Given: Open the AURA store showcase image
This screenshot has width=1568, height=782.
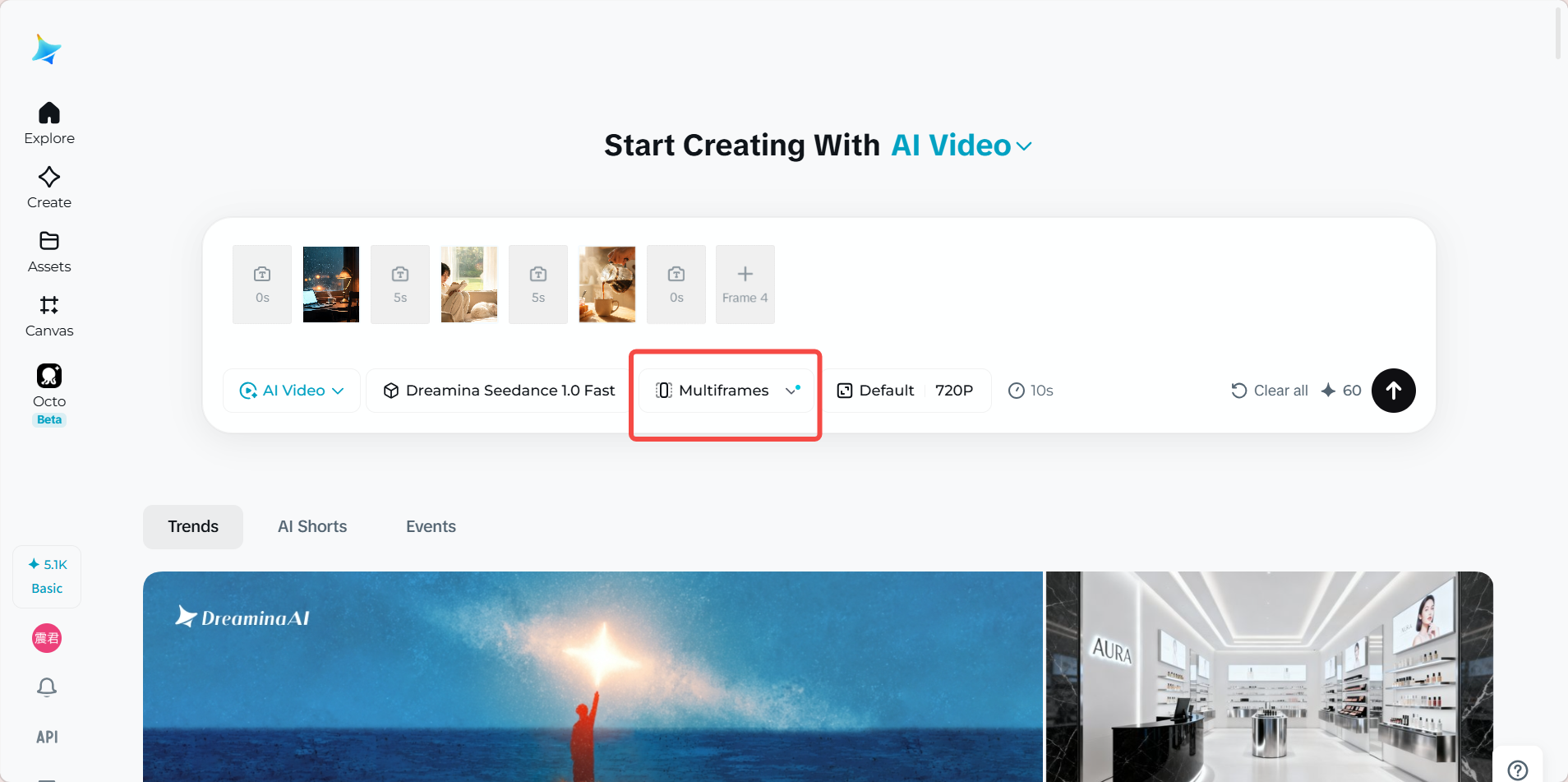Looking at the screenshot, I should tap(1270, 677).
